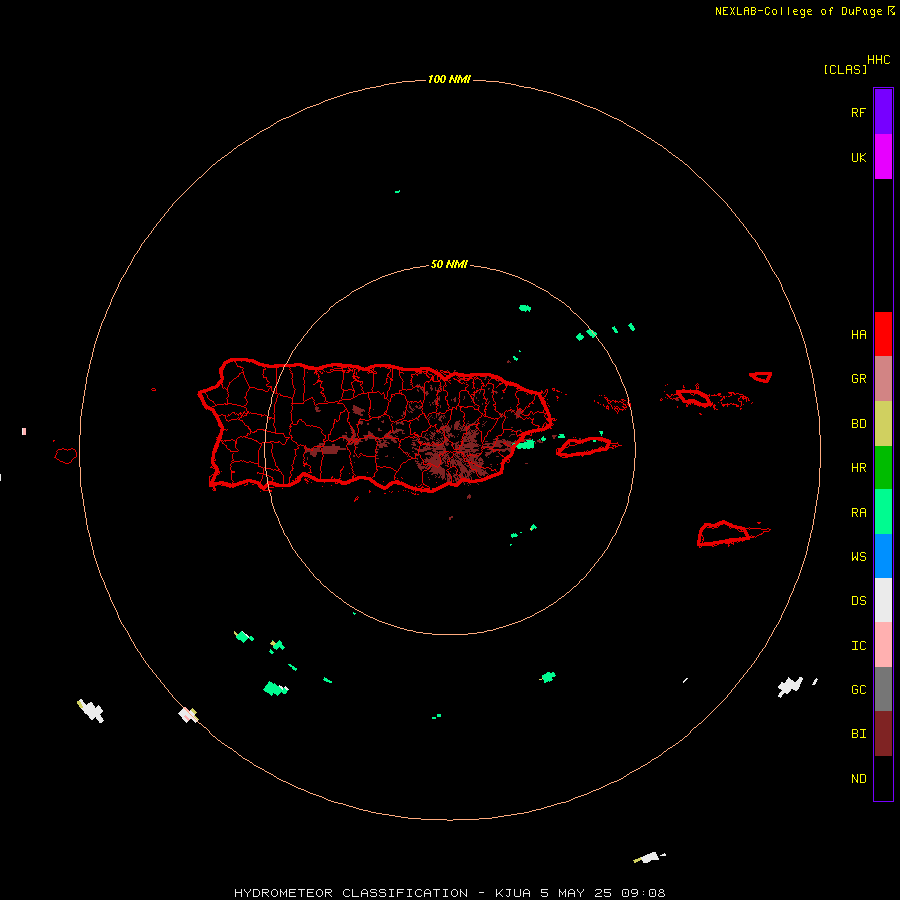Click the GC legend label
This screenshot has width=900, height=900.
click(858, 690)
